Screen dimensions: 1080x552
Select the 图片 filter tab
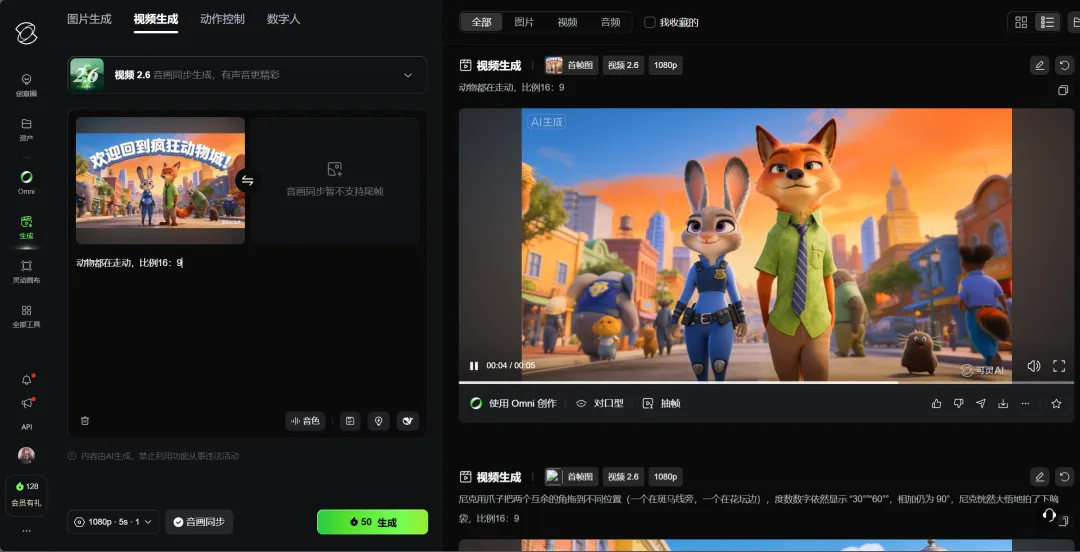tap(524, 22)
